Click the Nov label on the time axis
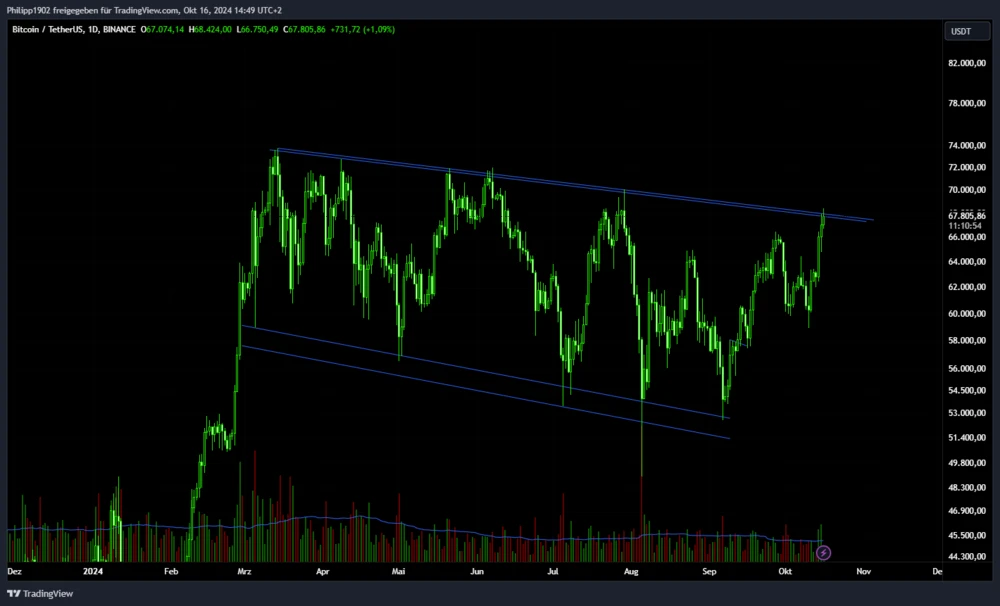1000x606 pixels. click(x=863, y=571)
